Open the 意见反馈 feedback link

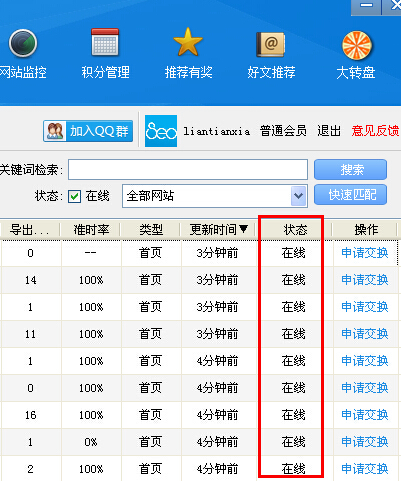coord(375,131)
